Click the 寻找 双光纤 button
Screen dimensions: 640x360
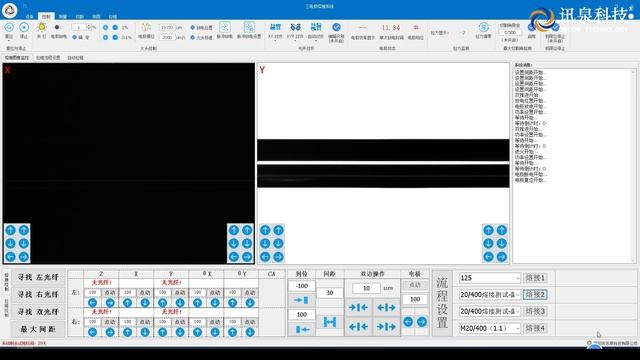pos(38,312)
